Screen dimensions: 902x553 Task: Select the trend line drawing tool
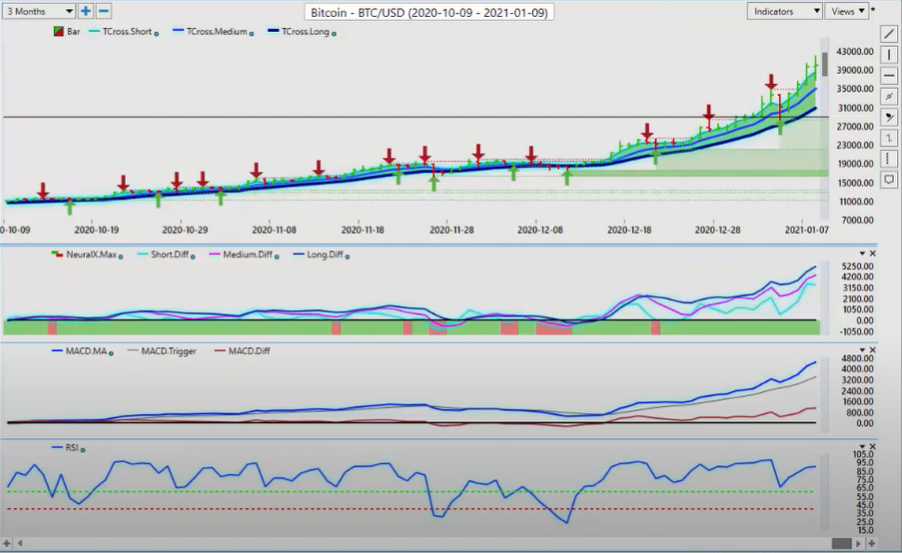coord(889,34)
